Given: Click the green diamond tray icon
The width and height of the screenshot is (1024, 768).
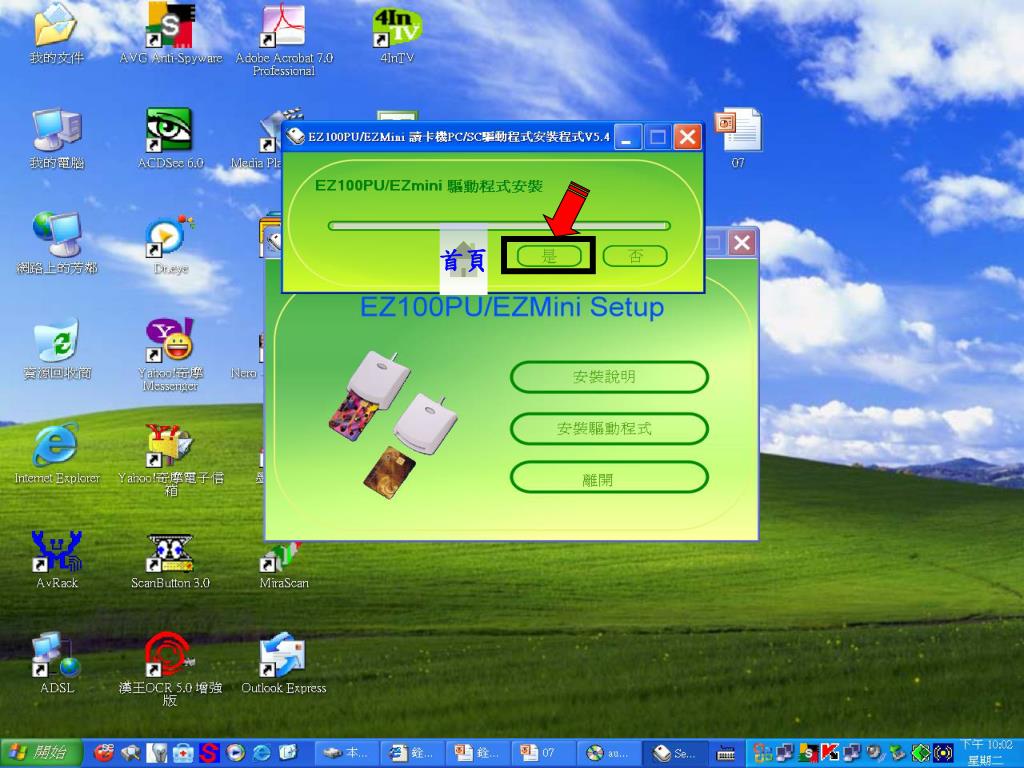Looking at the screenshot, I should [x=920, y=753].
